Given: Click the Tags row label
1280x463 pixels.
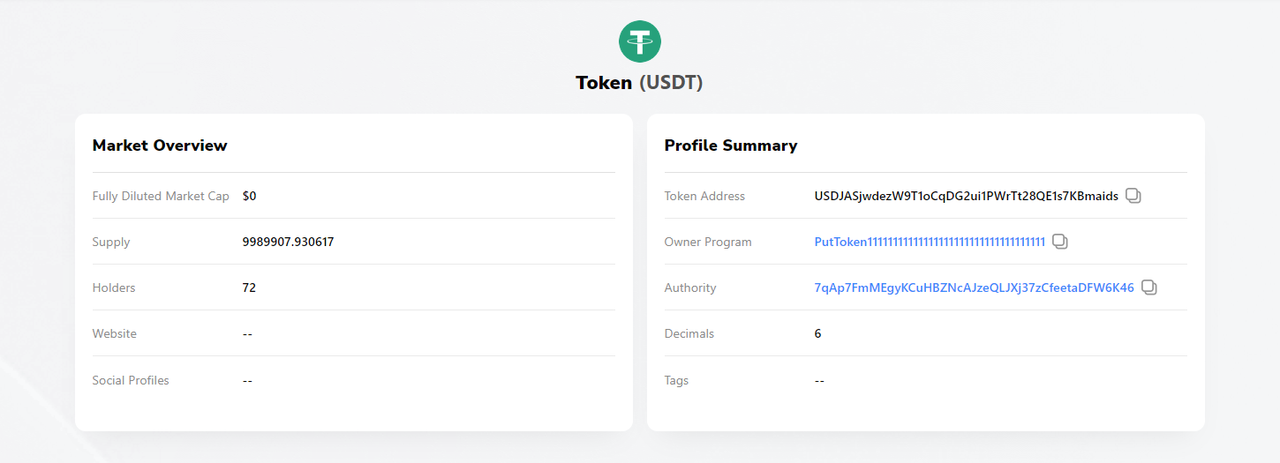Looking at the screenshot, I should (x=676, y=380).
